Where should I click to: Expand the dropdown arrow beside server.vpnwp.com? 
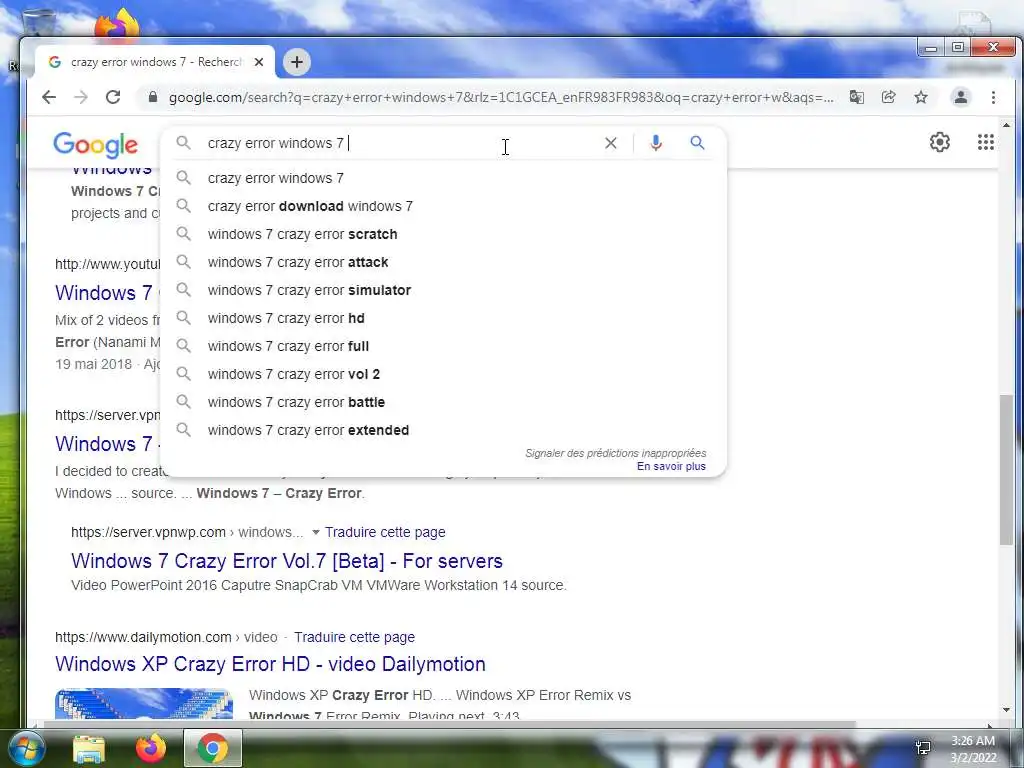[x=316, y=532]
